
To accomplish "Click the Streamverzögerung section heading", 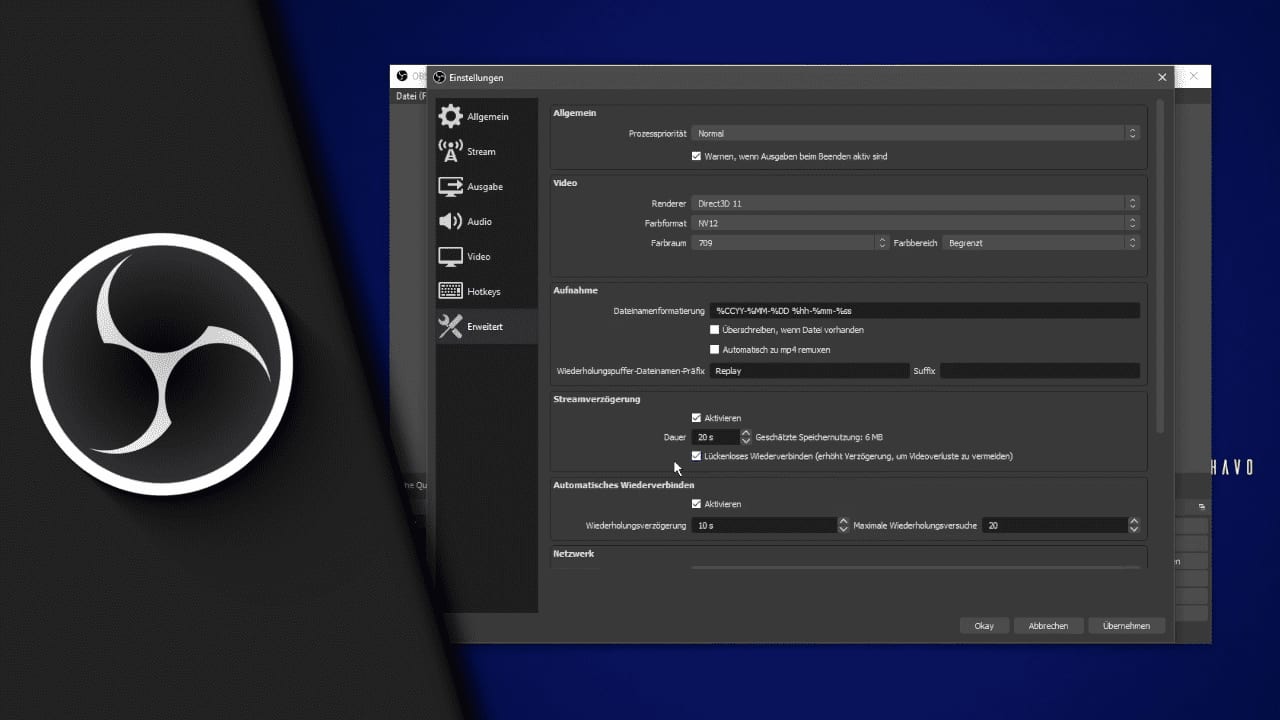I will coord(597,399).
